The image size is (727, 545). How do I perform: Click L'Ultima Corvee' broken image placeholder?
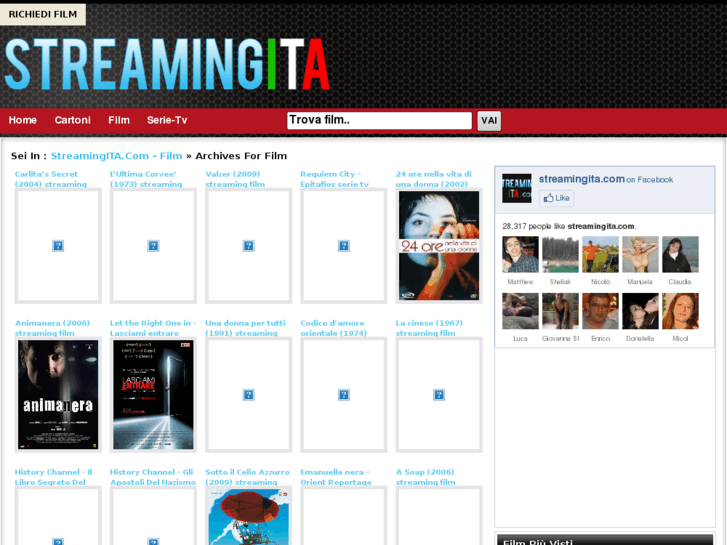[x=153, y=246]
